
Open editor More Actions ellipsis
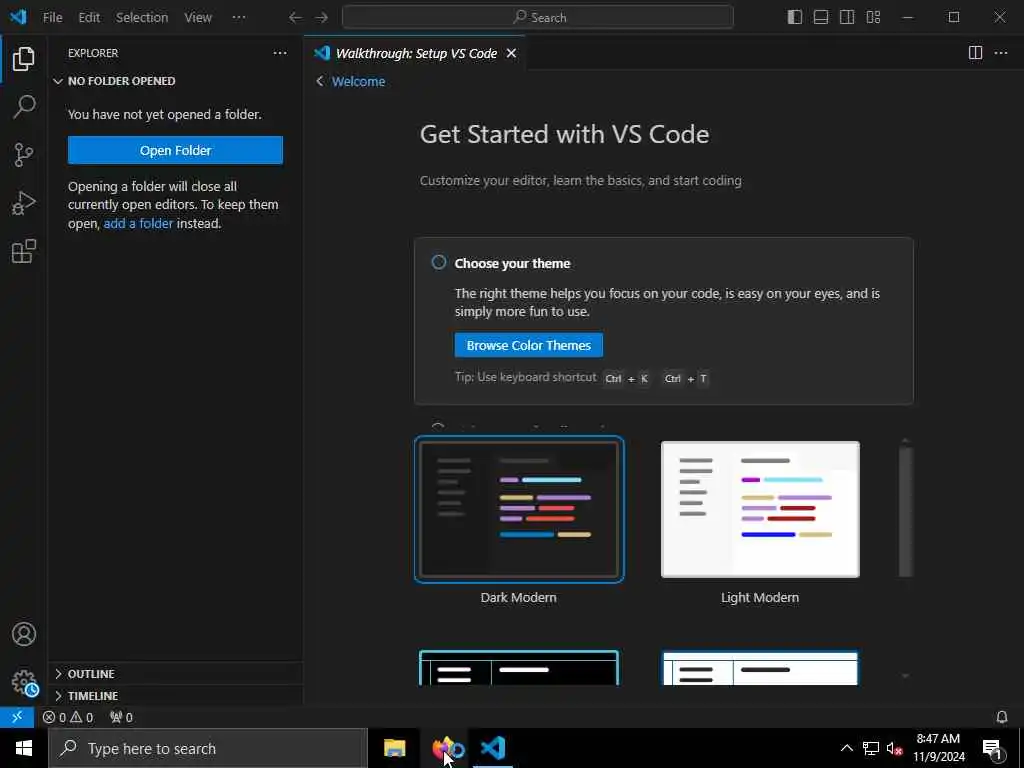[x=1000, y=53]
